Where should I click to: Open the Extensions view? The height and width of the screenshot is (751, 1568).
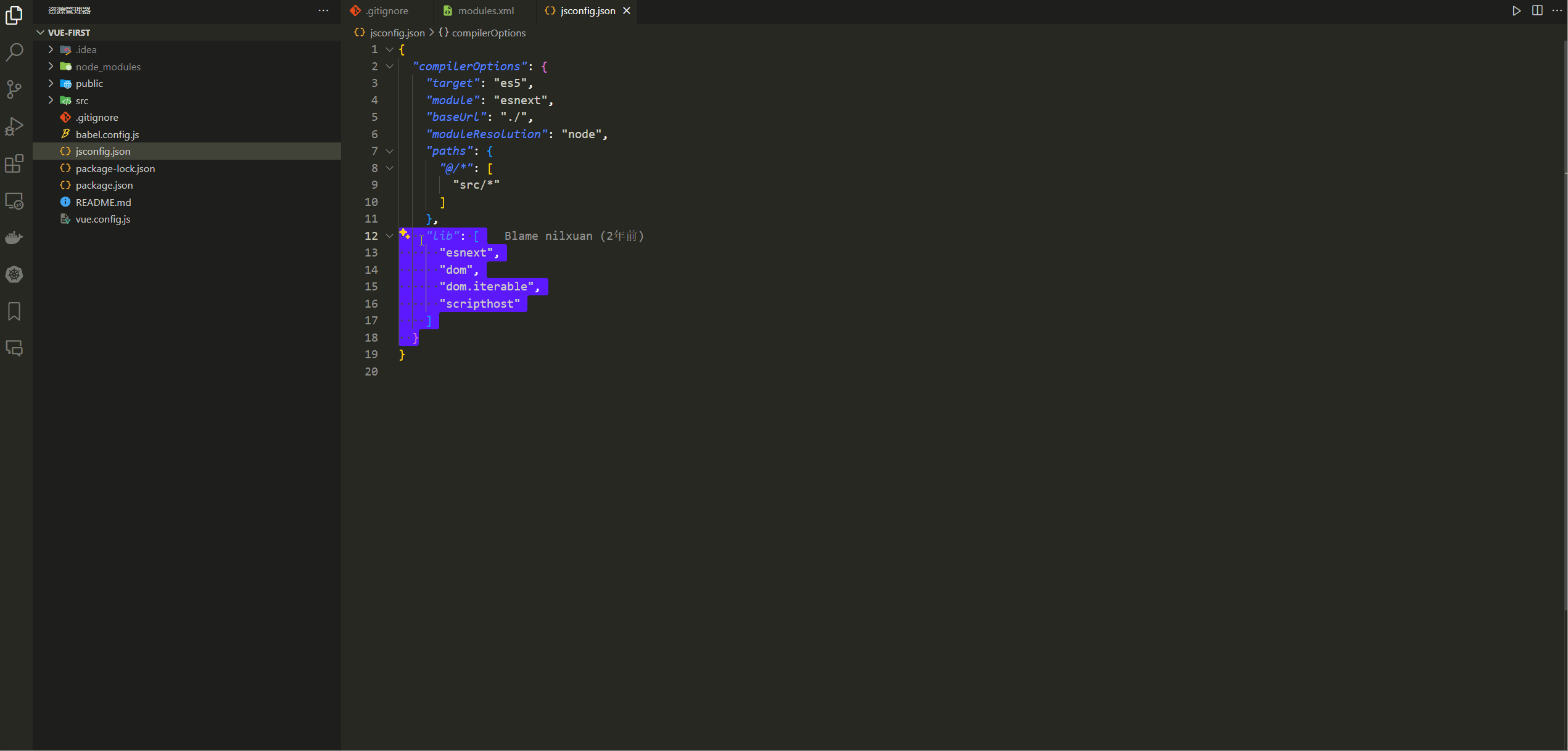coord(14,163)
